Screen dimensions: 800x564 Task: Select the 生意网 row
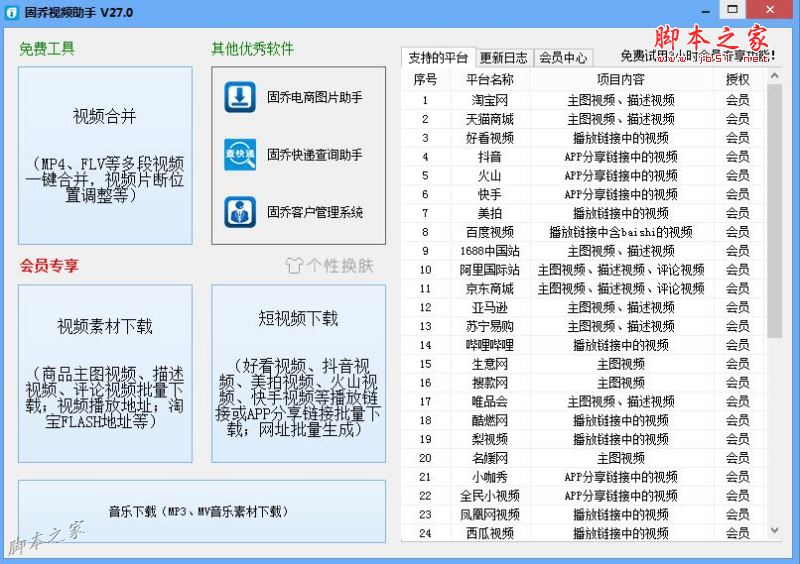pos(583,364)
